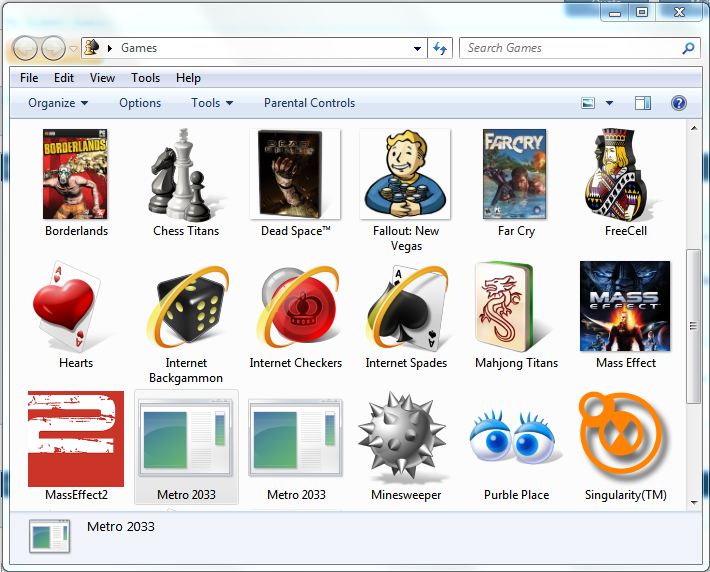Select the Internet Checkers icon
The image size is (710, 572).
297,307
